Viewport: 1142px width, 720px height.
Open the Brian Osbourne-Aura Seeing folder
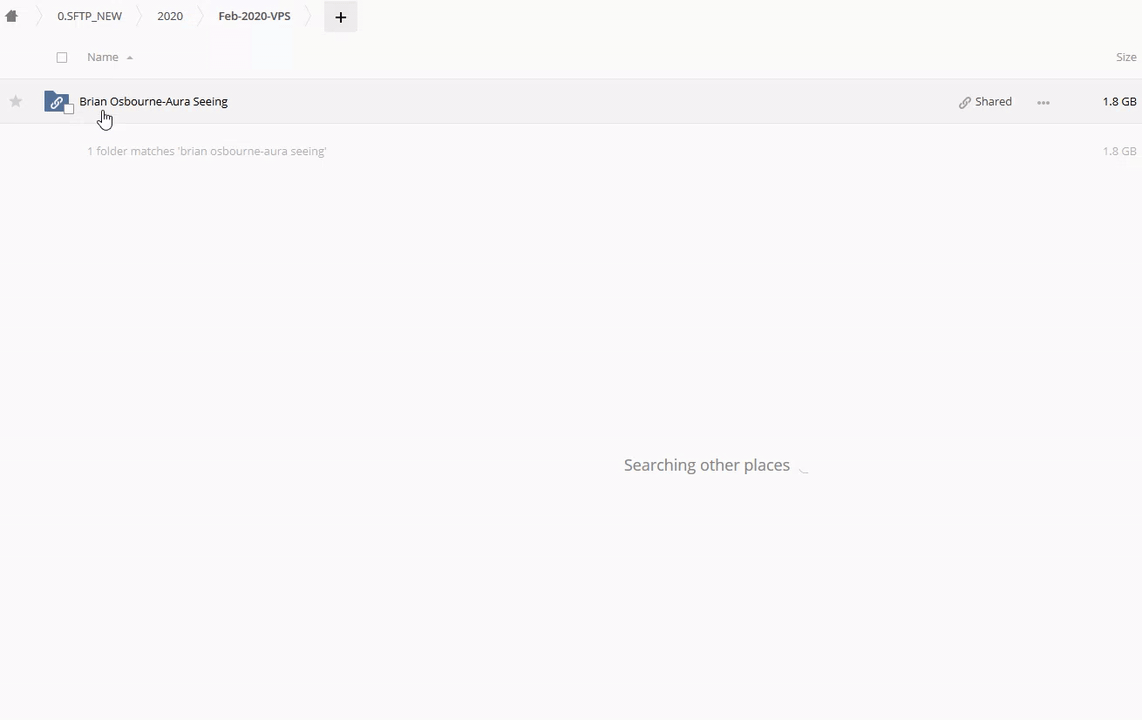153,101
